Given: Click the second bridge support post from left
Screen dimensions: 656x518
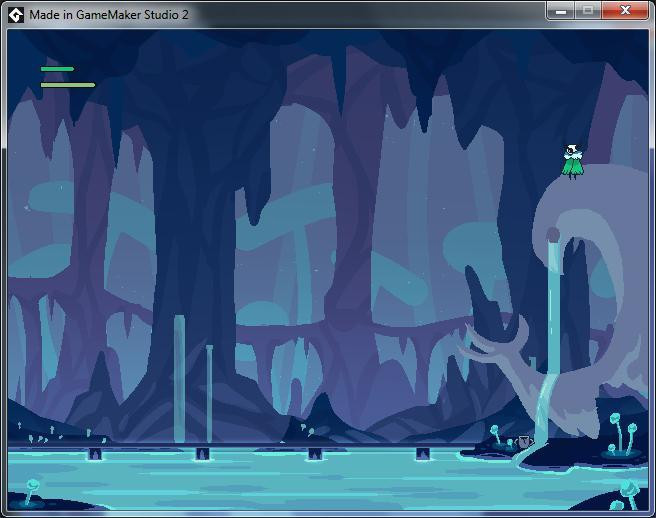Looking at the screenshot, I should (202, 454).
